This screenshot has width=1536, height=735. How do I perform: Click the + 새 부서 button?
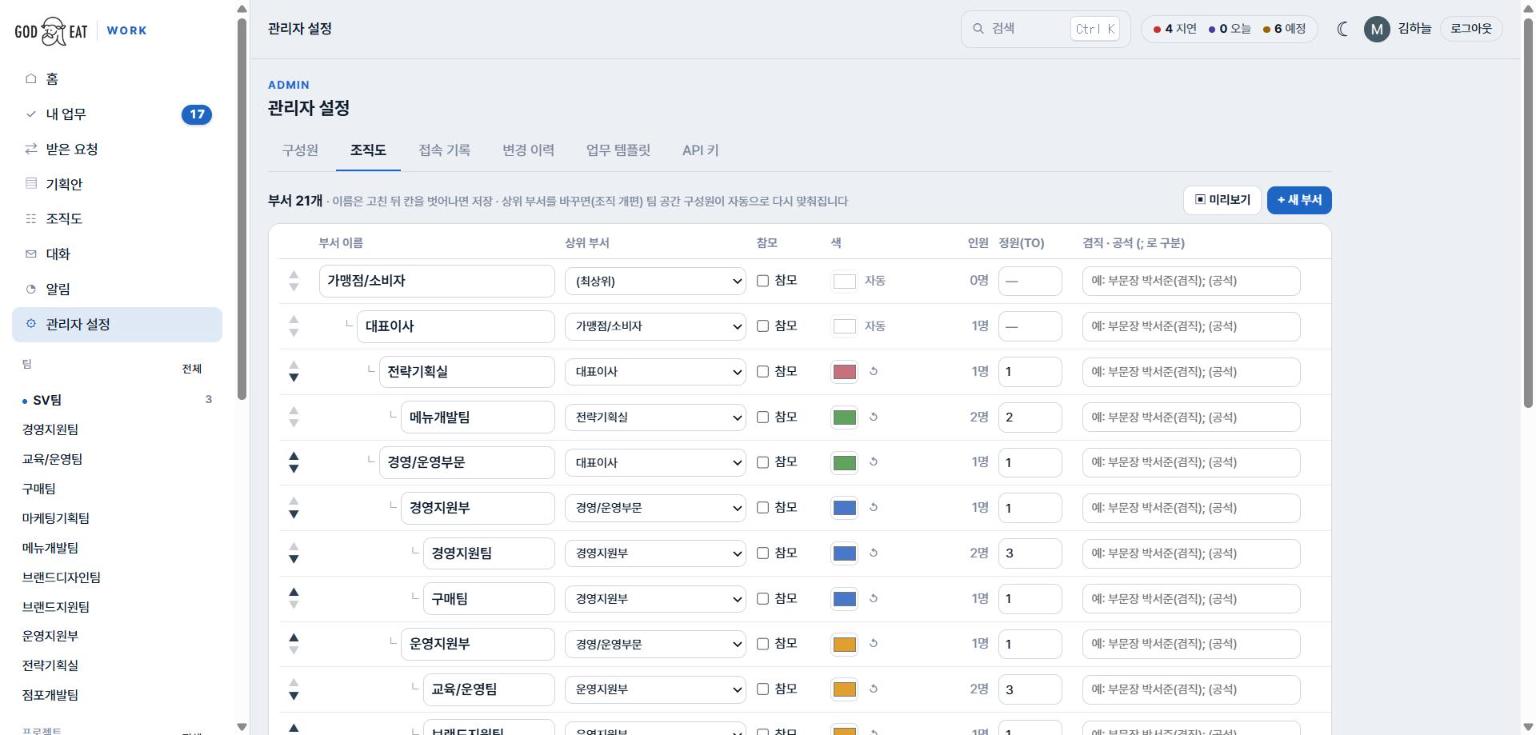point(1299,200)
